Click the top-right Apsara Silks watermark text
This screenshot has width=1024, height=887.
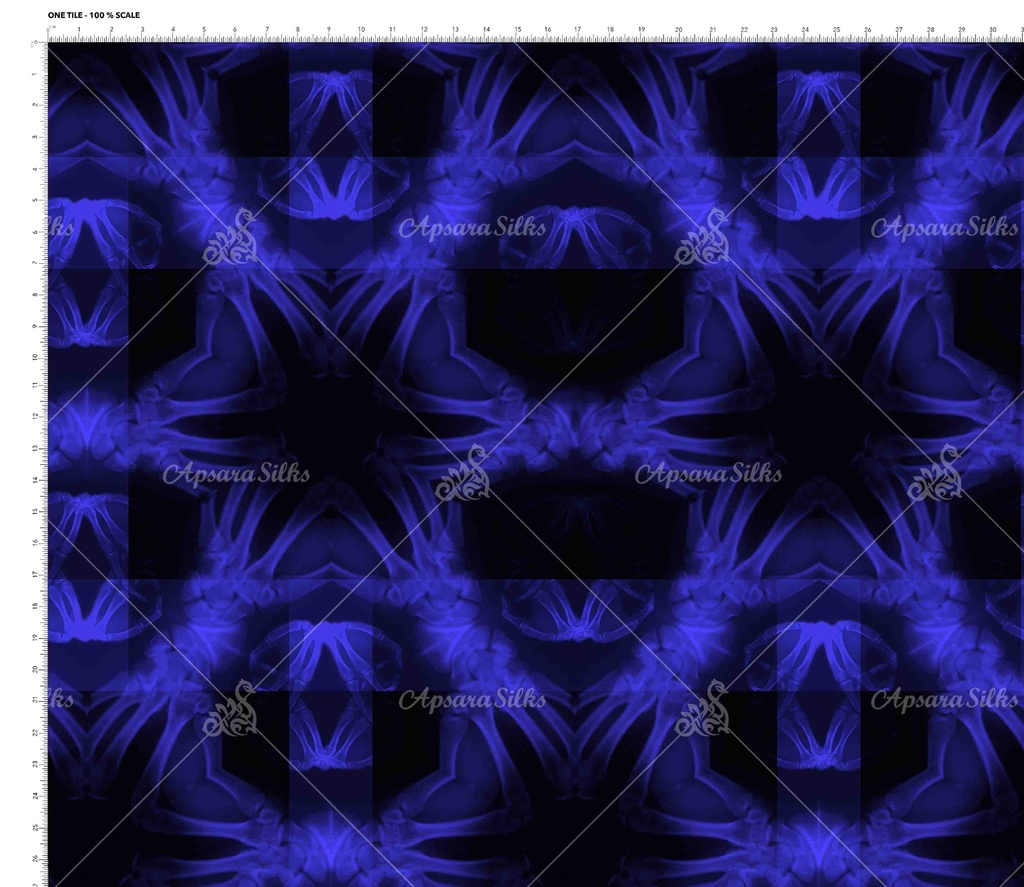(x=943, y=228)
